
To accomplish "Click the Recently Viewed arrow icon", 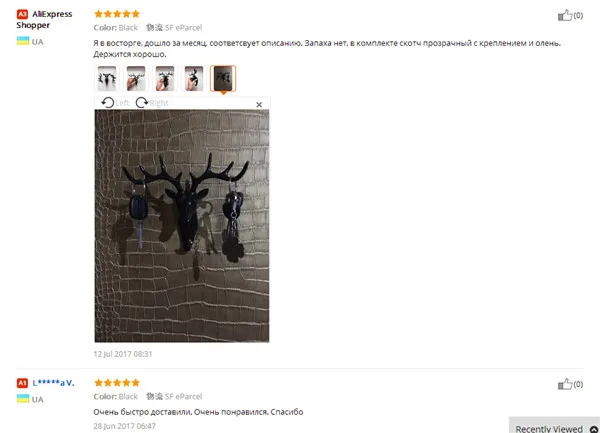I will point(593,429).
